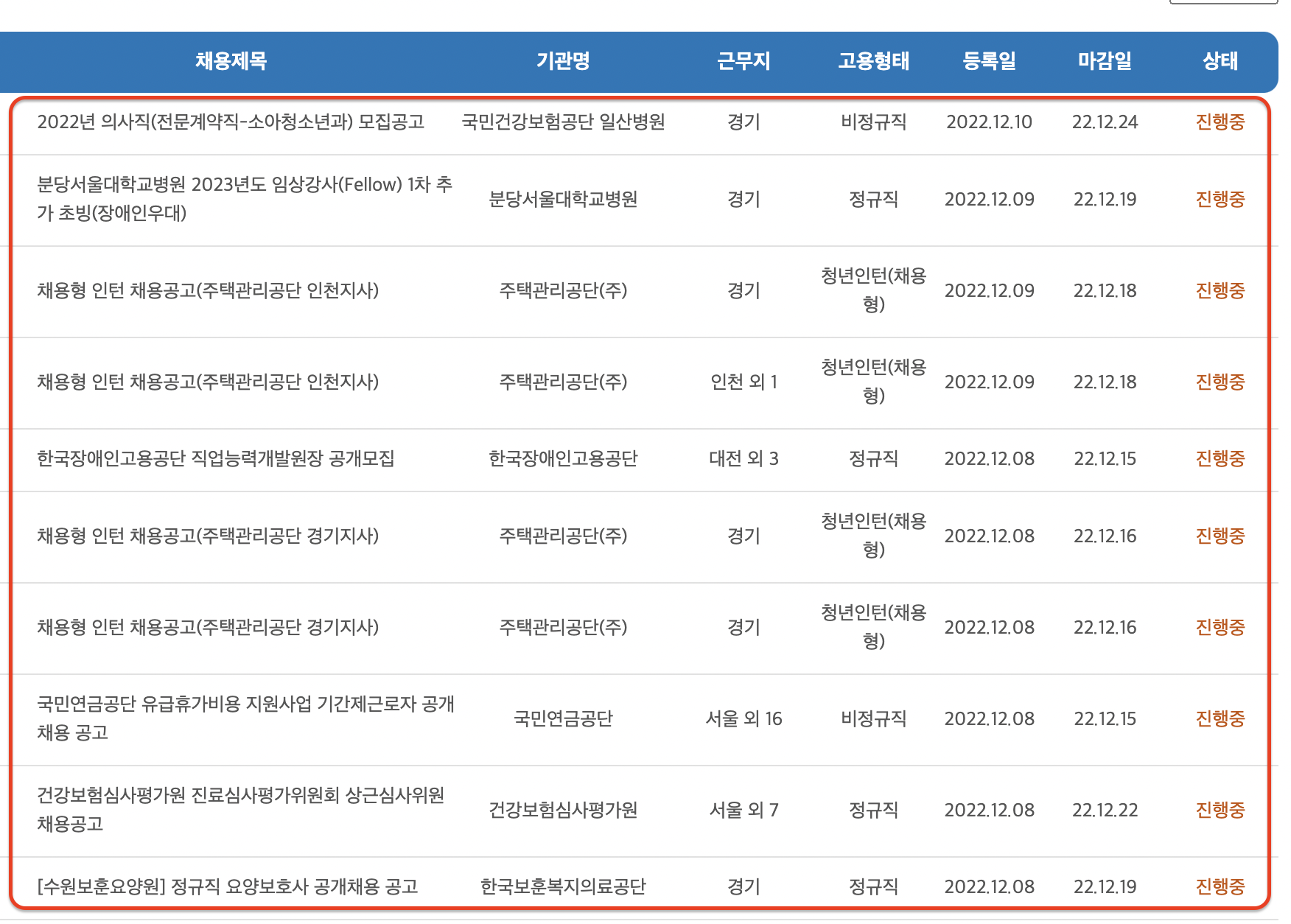Viewport: 1291px width, 924px height.
Task: Click the deadline 22.12.24
Action: pyautogui.click(x=1105, y=122)
